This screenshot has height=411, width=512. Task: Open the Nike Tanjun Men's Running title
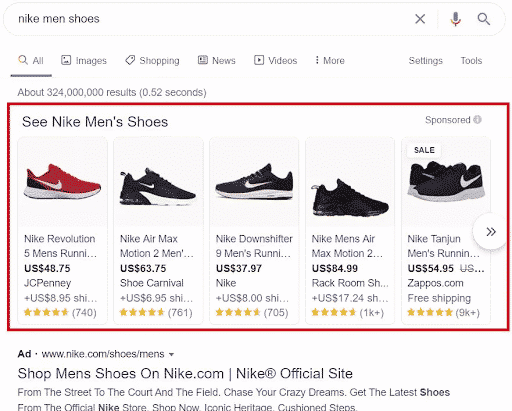click(443, 246)
